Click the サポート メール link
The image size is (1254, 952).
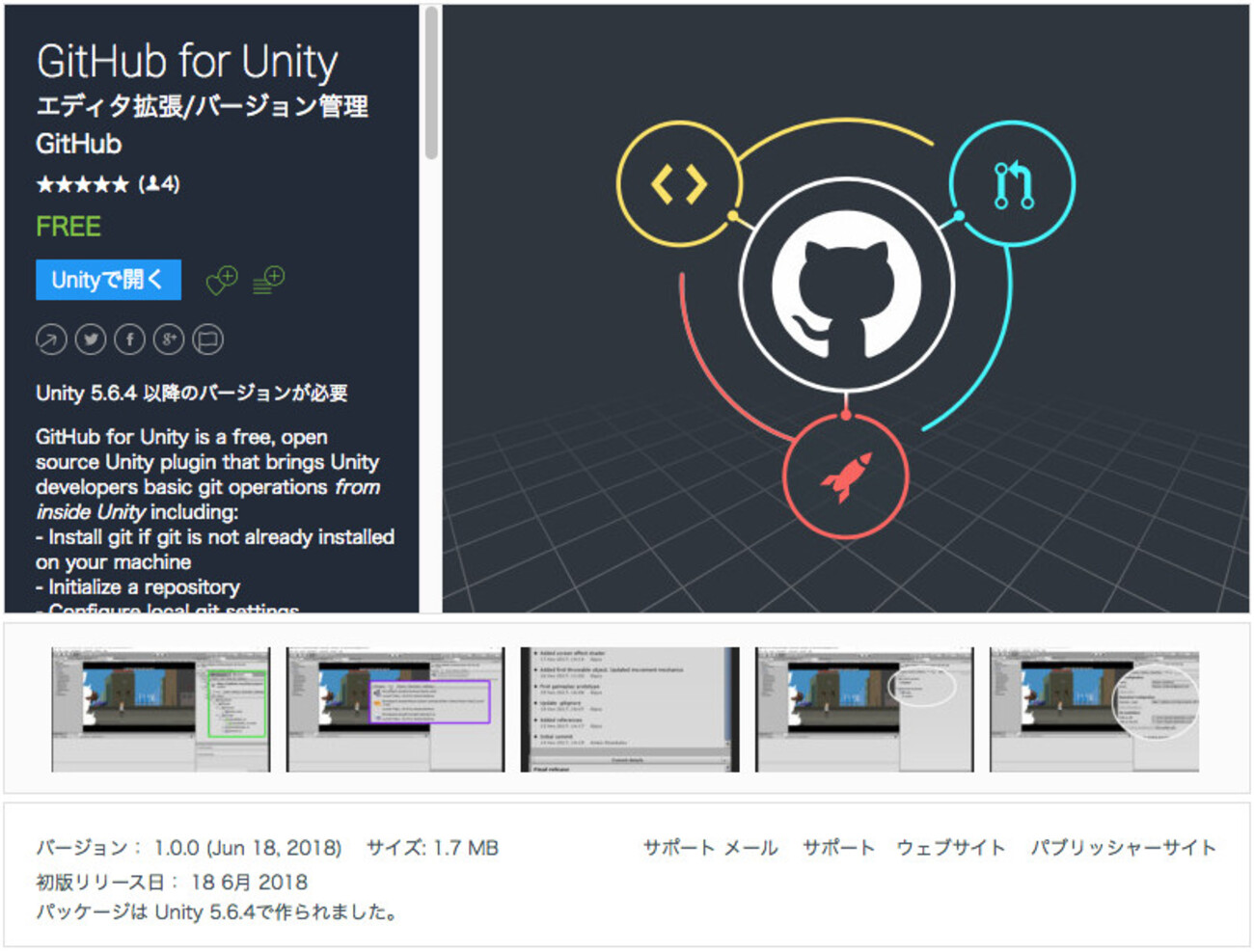tap(711, 848)
